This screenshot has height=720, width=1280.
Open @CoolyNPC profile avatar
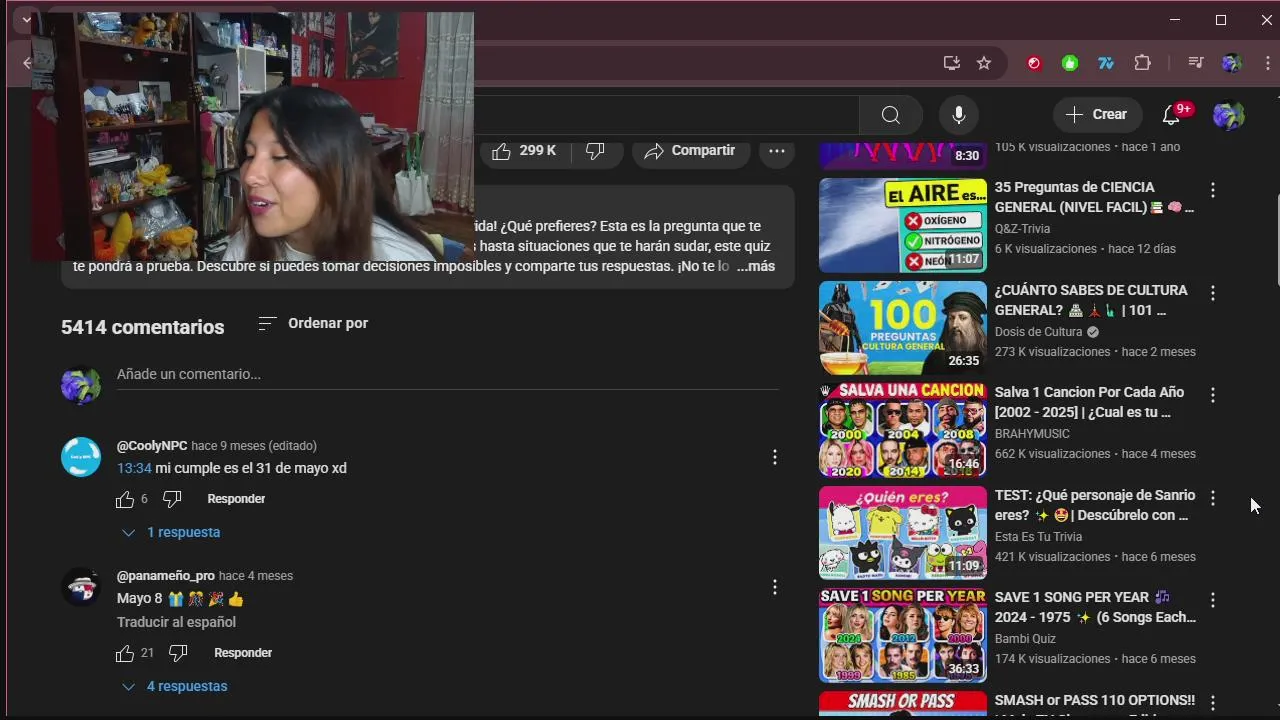click(x=81, y=457)
